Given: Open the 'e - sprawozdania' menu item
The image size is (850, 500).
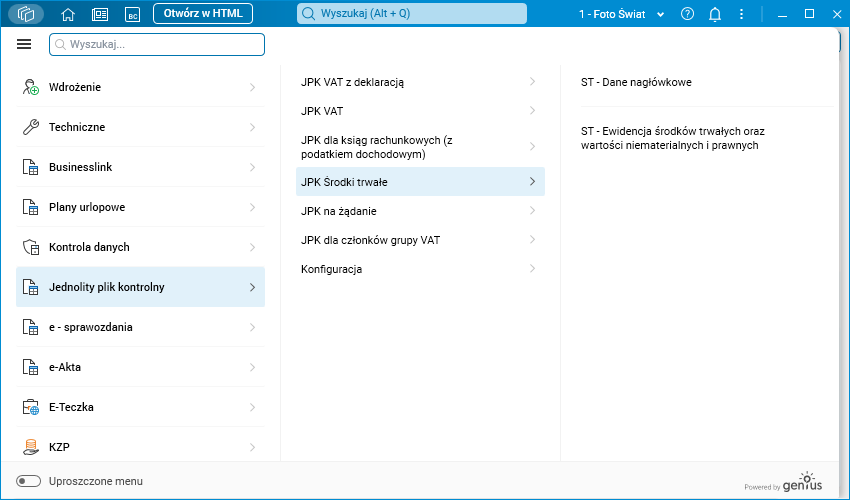Looking at the screenshot, I should [91, 327].
